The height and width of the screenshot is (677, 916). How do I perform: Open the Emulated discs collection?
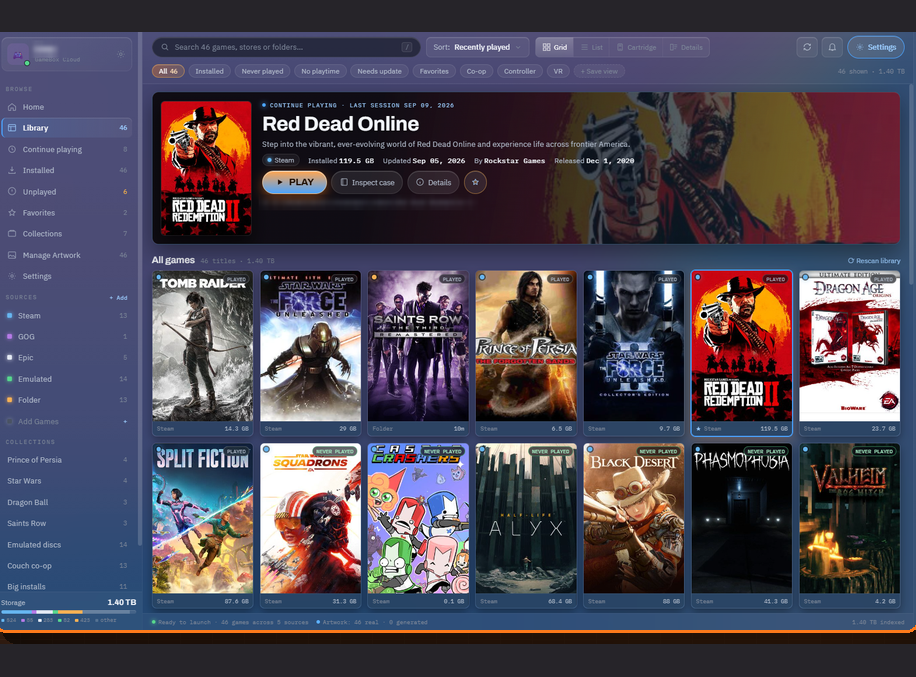[x=67, y=544]
